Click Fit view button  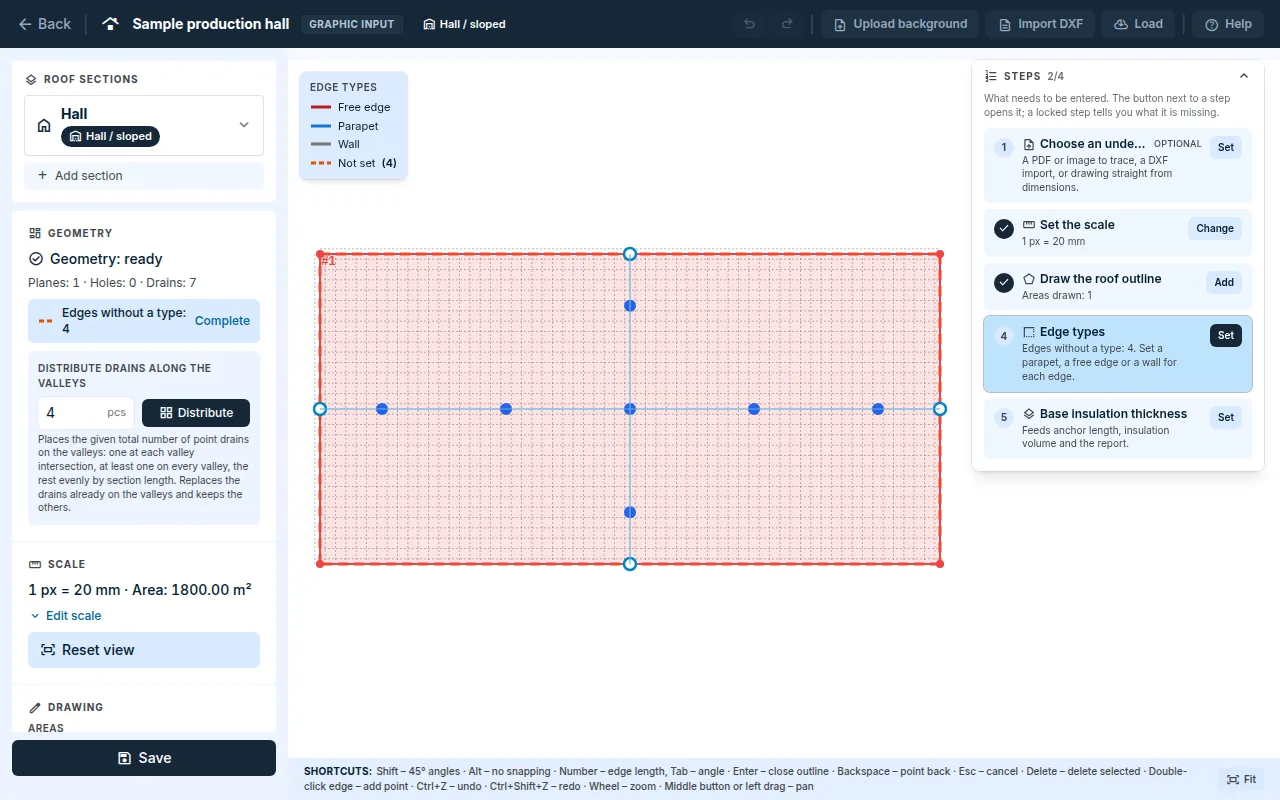click(x=1241, y=780)
